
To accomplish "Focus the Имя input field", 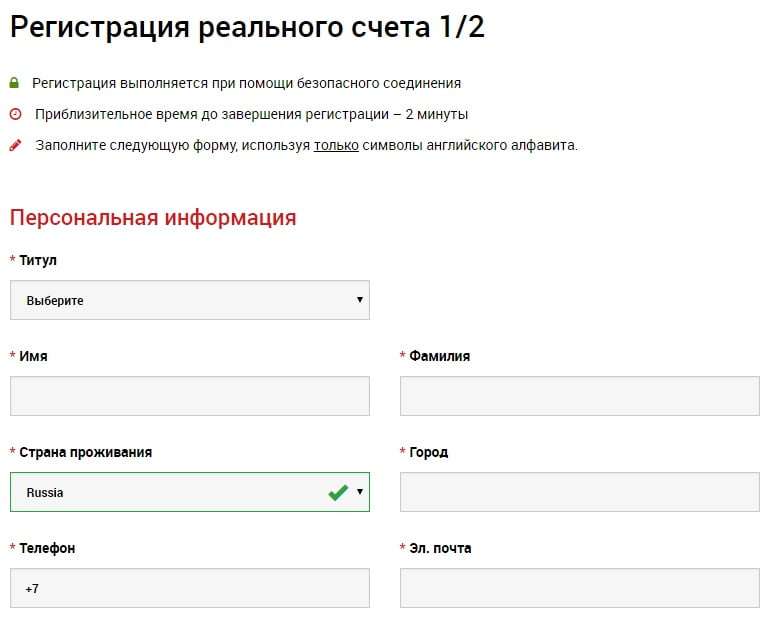I will point(190,396).
